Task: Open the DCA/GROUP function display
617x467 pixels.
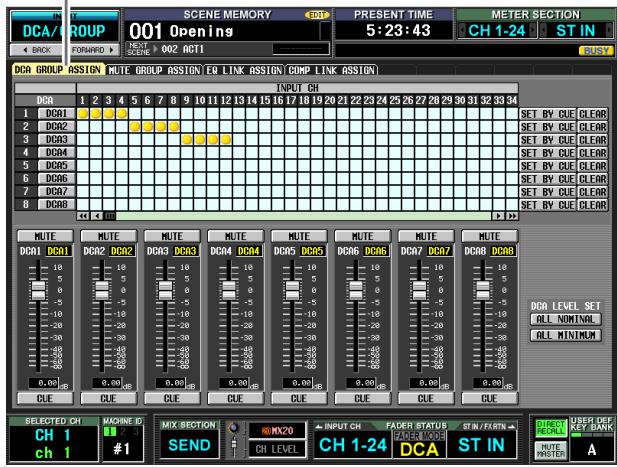Action: (x=65, y=31)
